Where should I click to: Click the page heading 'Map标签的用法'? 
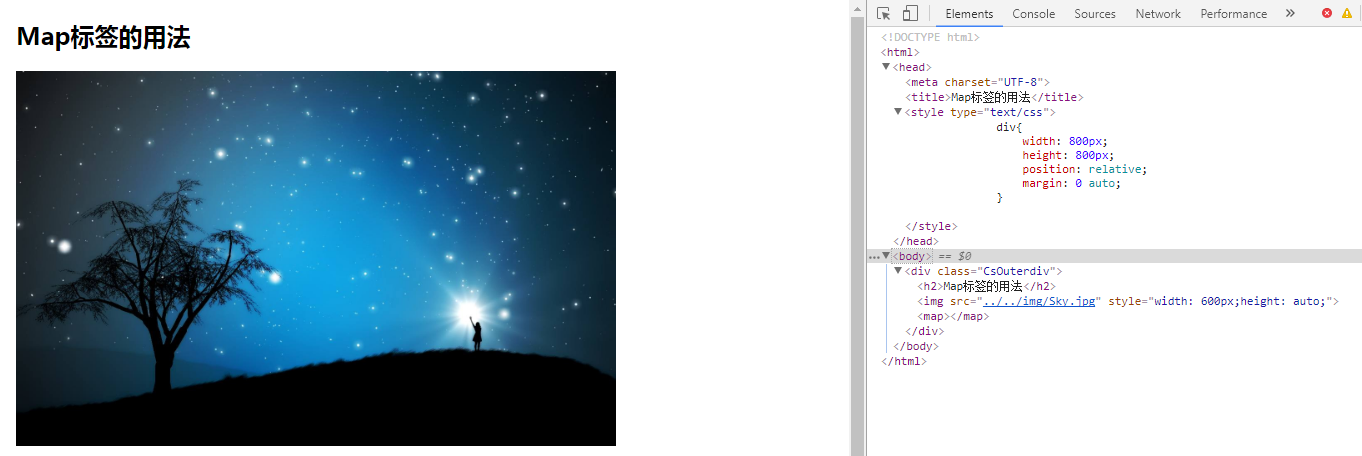coord(103,38)
